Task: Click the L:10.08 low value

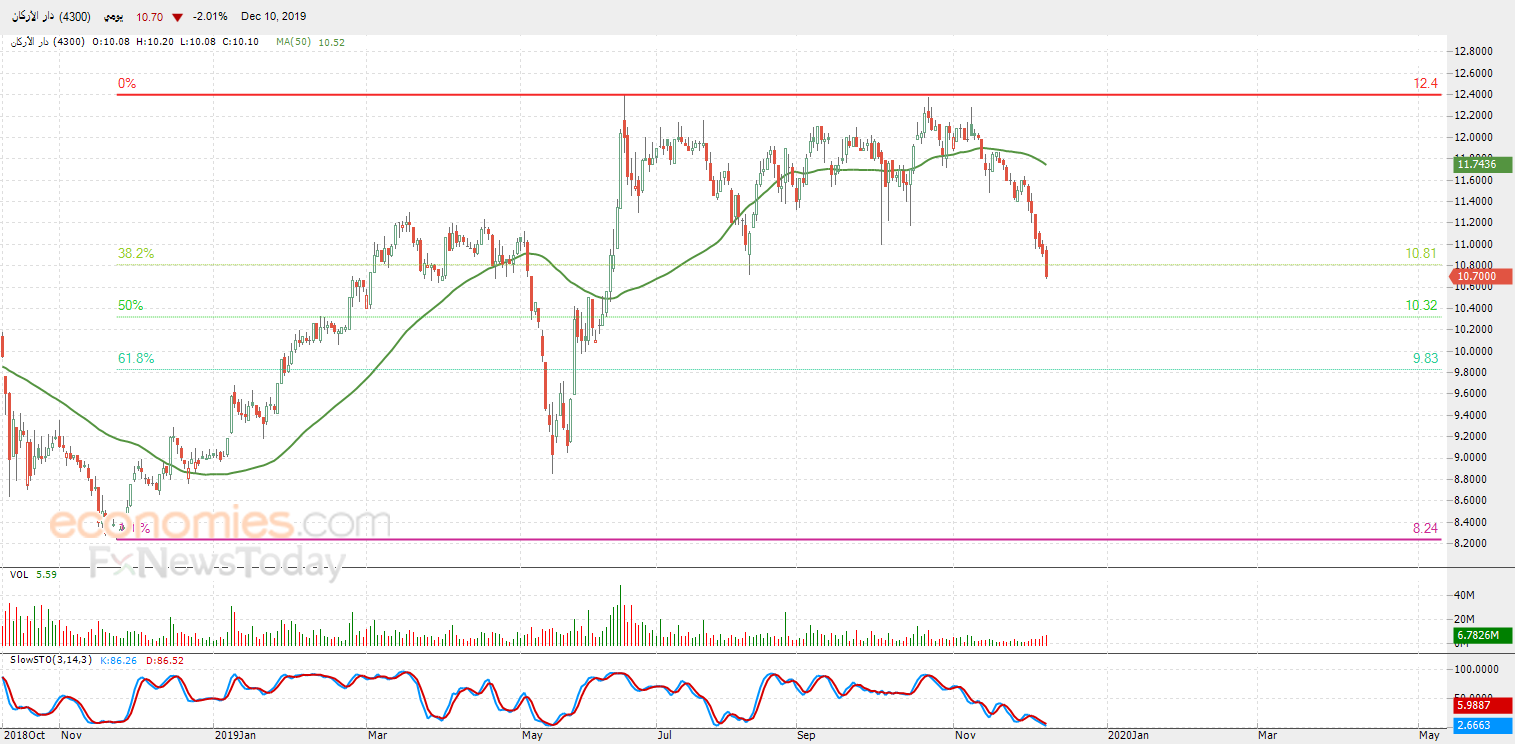Action: [x=198, y=42]
